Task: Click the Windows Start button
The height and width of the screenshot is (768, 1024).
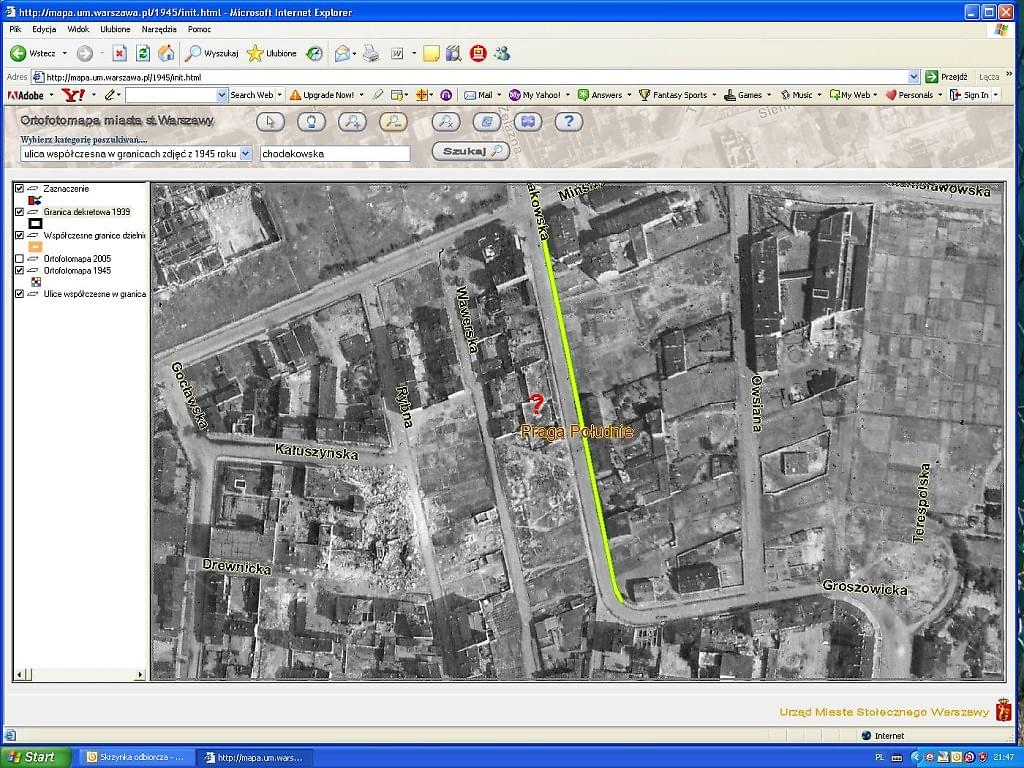Action: coord(35,757)
